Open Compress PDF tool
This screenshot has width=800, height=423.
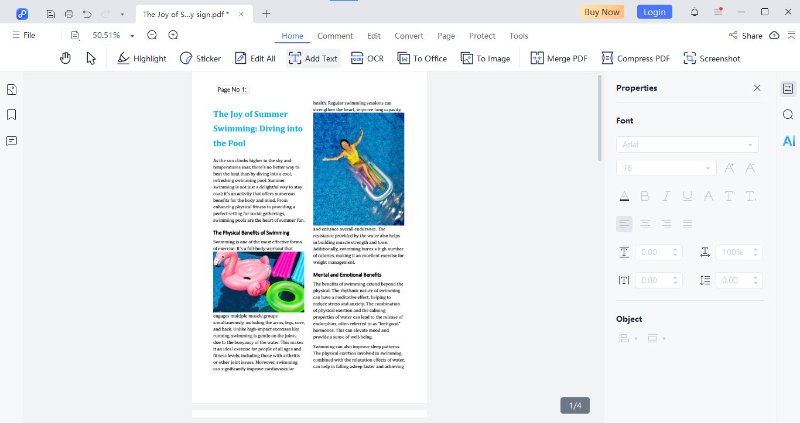tap(635, 58)
